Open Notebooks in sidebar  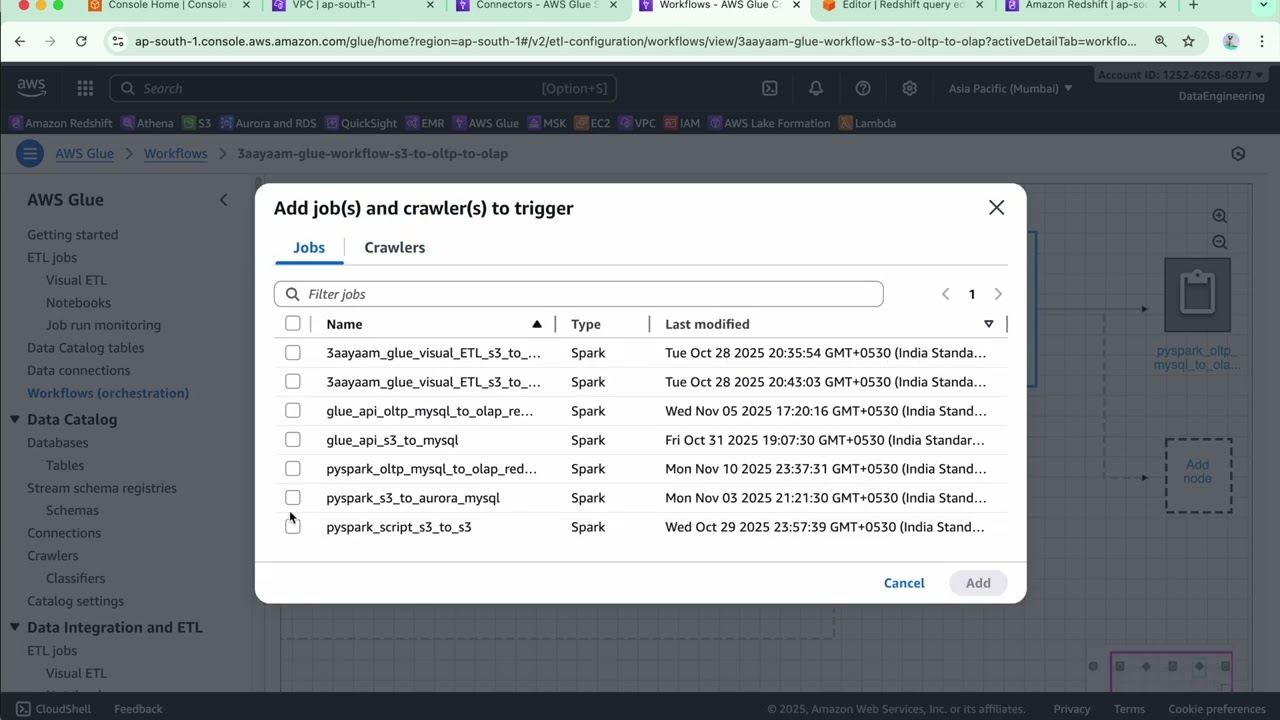78,303
